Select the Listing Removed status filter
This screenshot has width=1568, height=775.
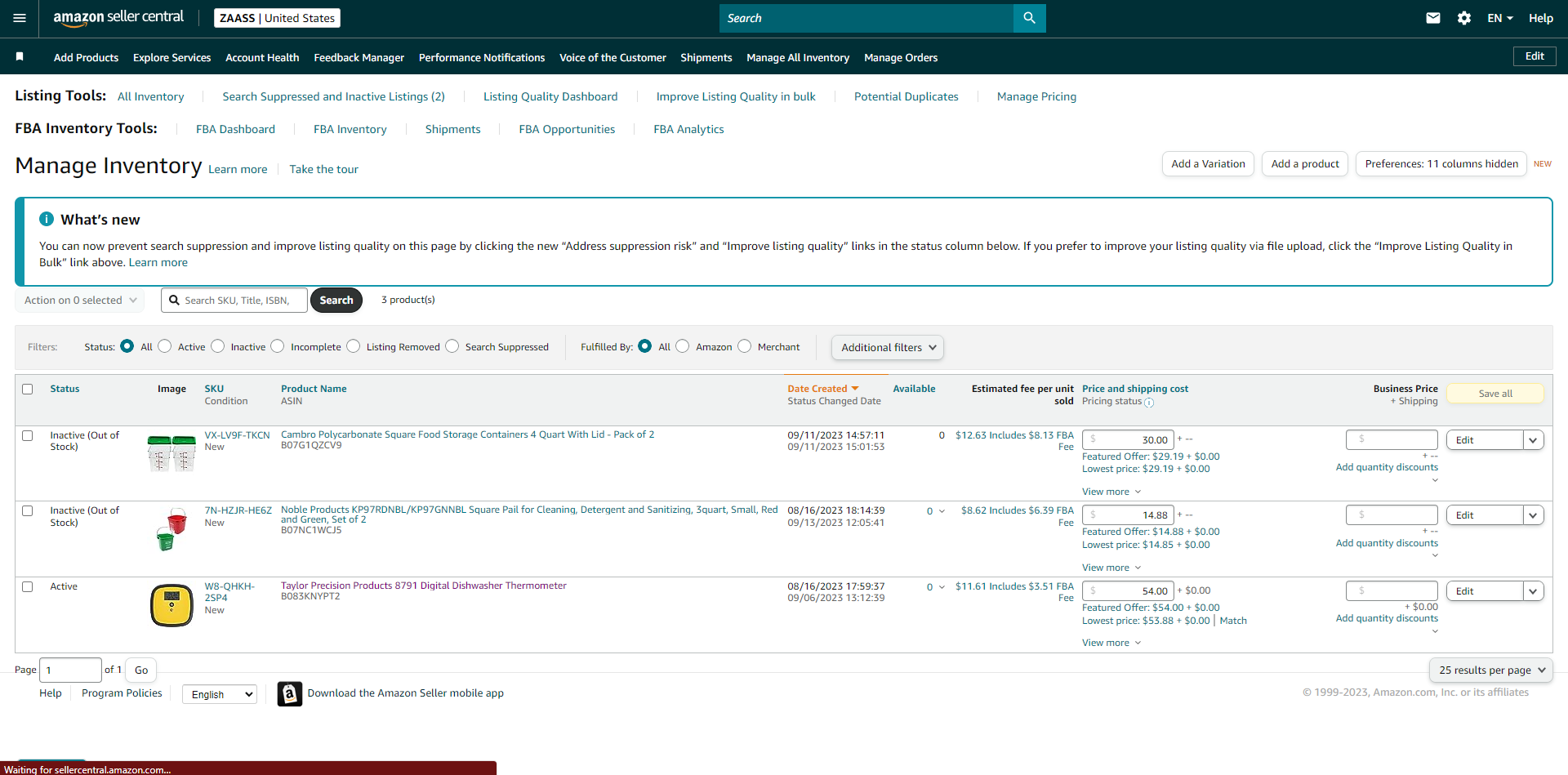click(x=354, y=346)
